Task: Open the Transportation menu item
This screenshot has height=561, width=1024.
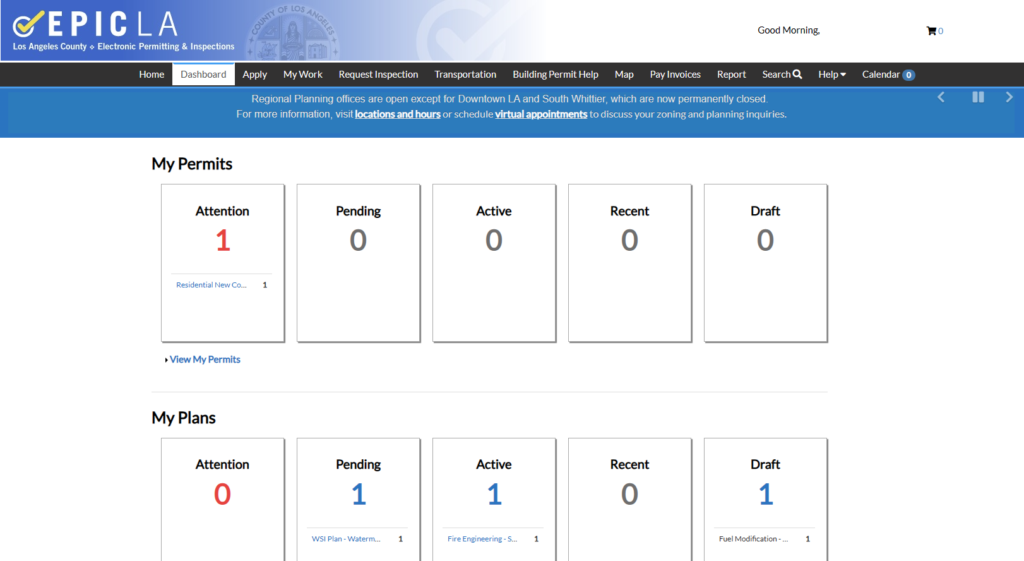Action: [x=465, y=74]
